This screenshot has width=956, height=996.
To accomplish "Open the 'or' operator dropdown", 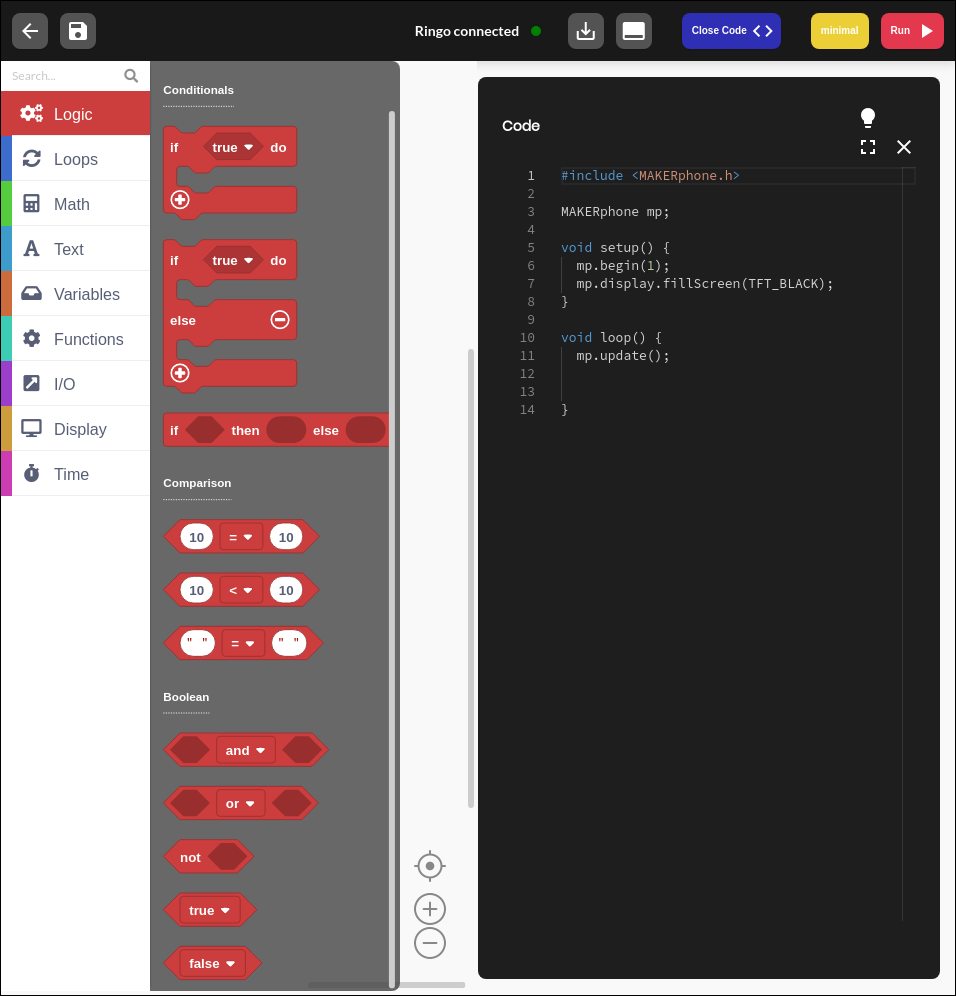I will click(x=240, y=804).
